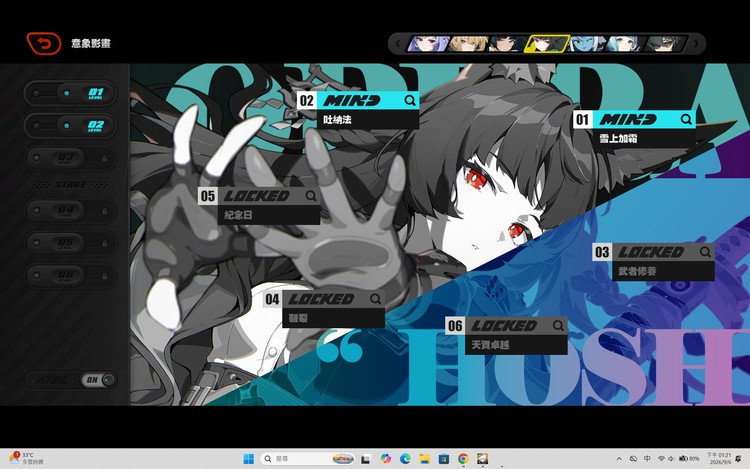Open the notification bell icon
The image size is (750, 469).
tap(739, 459)
